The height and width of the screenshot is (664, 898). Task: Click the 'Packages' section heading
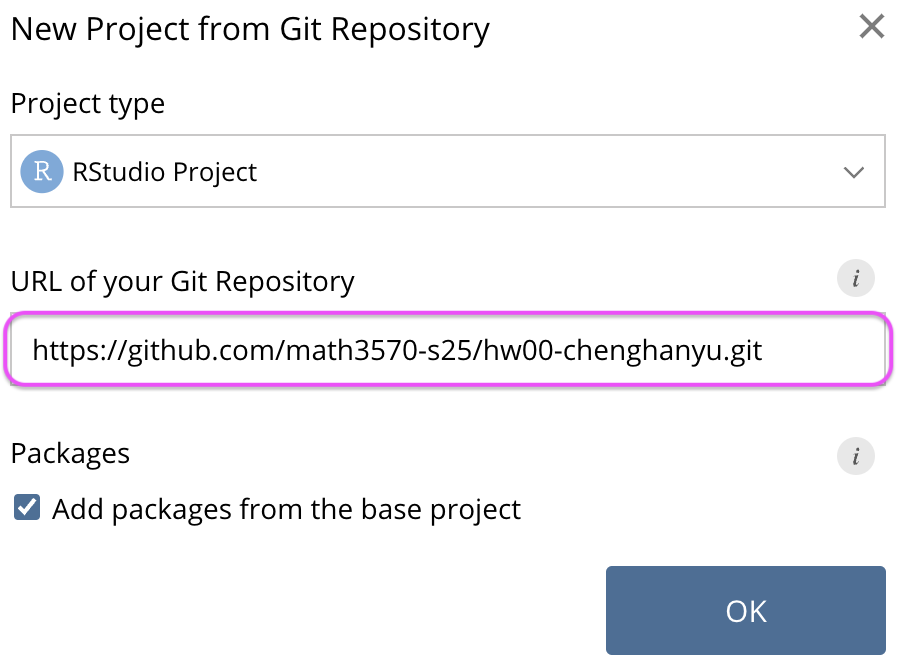point(70,454)
